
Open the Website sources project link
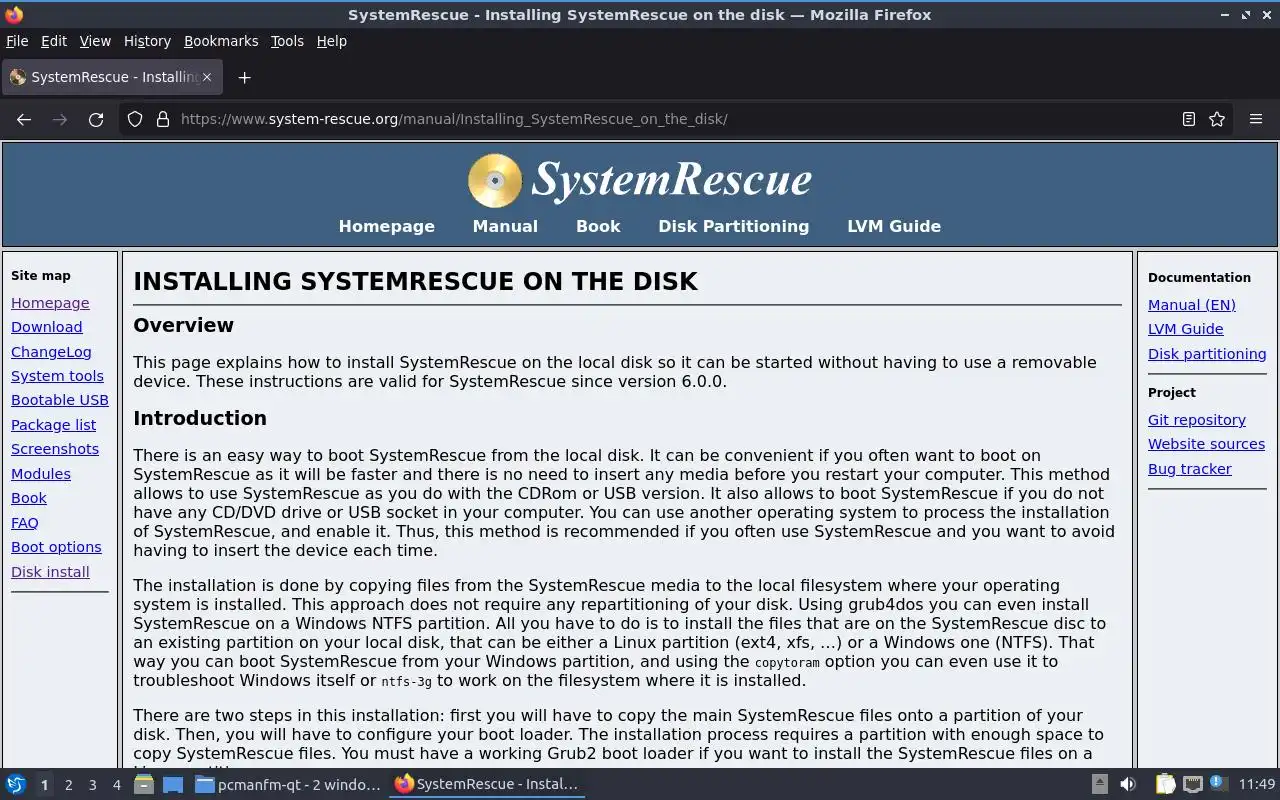point(1206,444)
